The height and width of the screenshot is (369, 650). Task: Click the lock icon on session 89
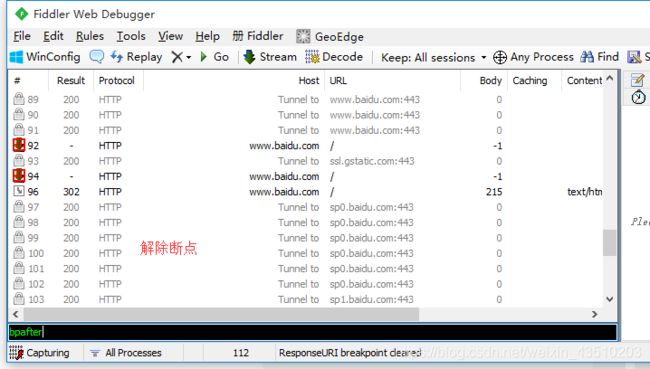point(19,99)
